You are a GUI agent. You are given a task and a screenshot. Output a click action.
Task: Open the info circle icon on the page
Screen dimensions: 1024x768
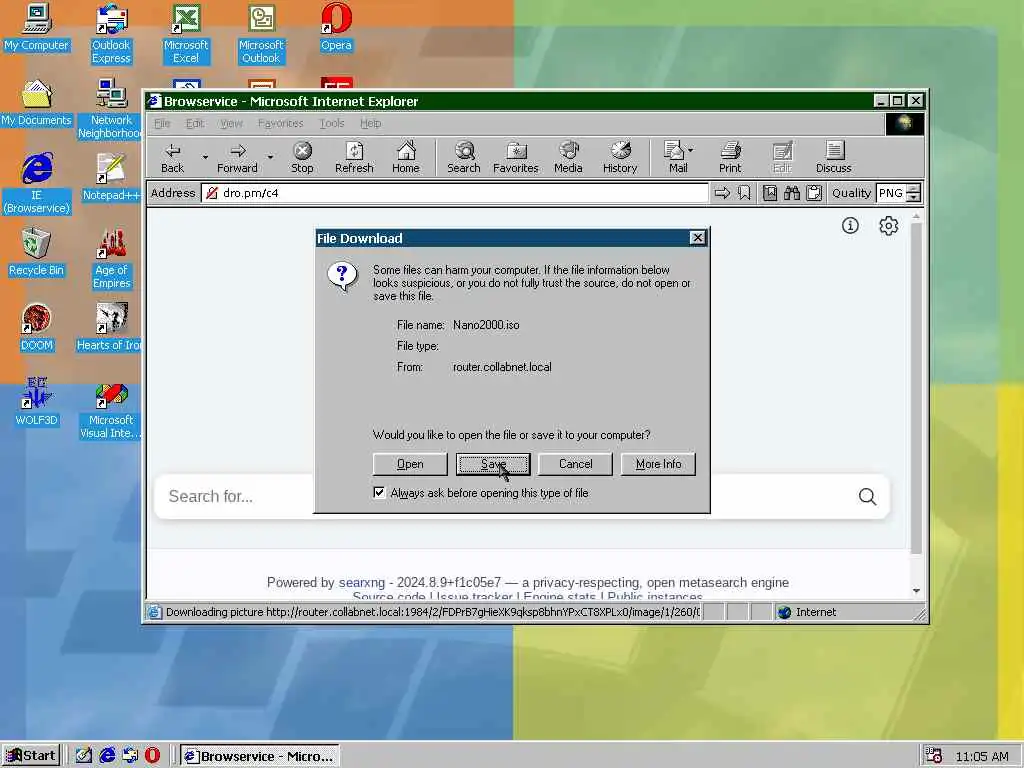(x=850, y=226)
